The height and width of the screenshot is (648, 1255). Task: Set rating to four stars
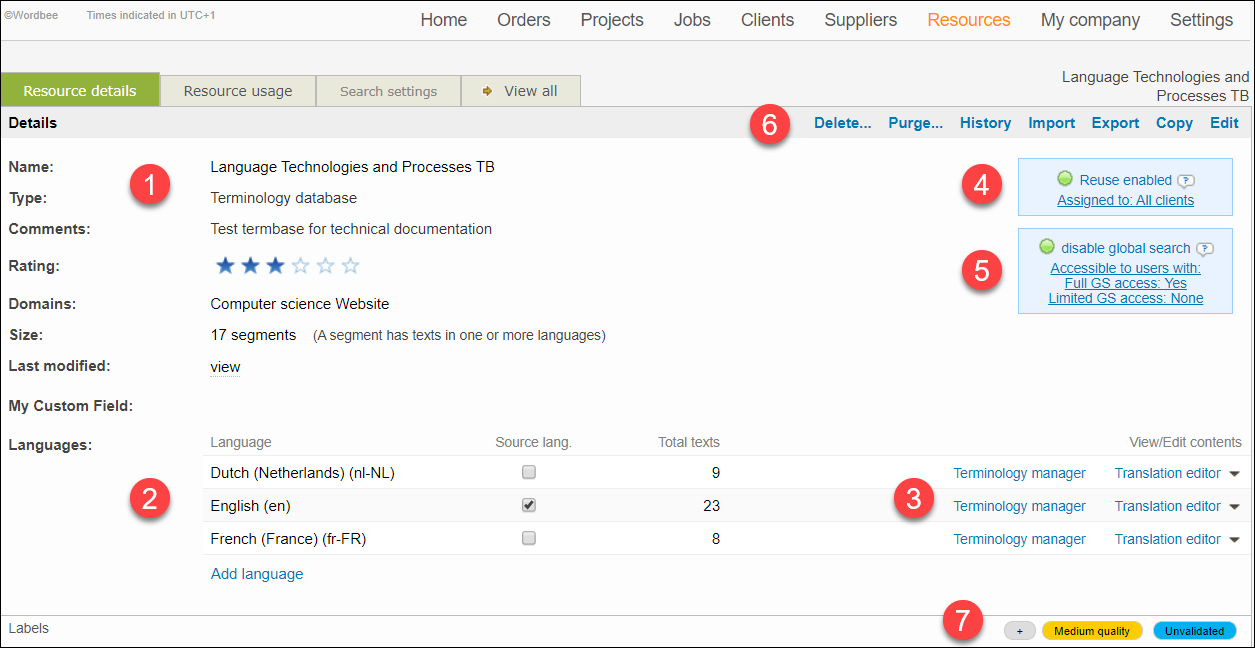pyautogui.click(x=326, y=266)
